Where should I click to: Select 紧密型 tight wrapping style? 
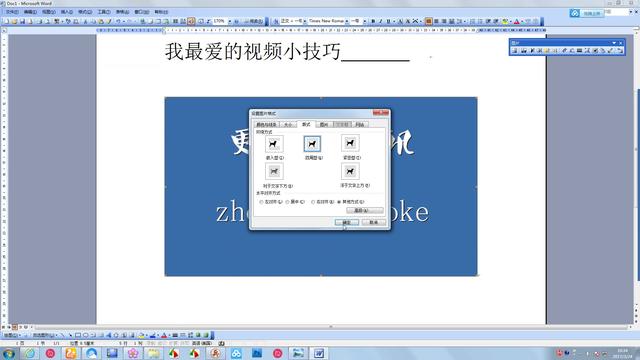pyautogui.click(x=350, y=143)
